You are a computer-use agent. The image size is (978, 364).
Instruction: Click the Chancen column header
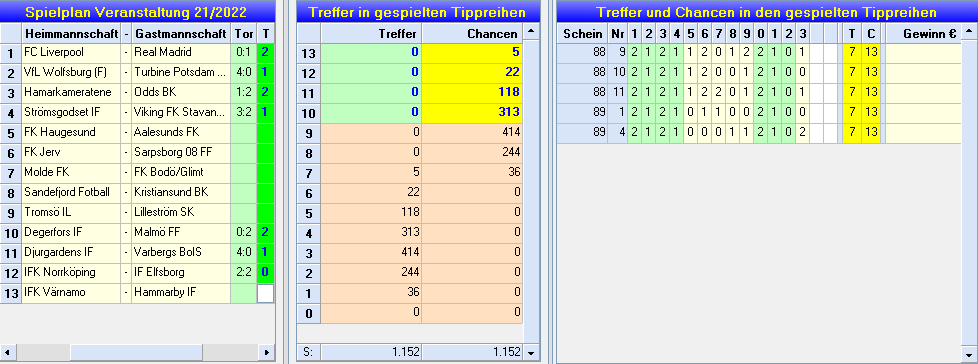point(473,34)
